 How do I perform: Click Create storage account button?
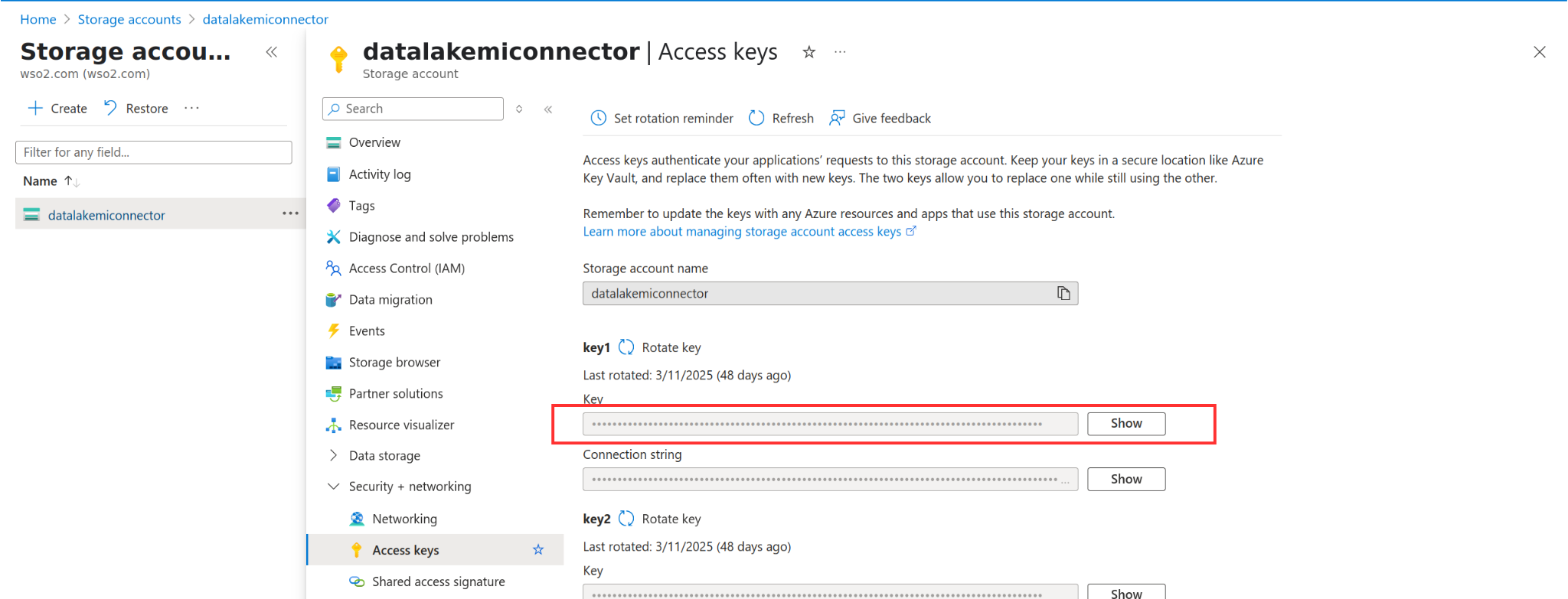(57, 109)
